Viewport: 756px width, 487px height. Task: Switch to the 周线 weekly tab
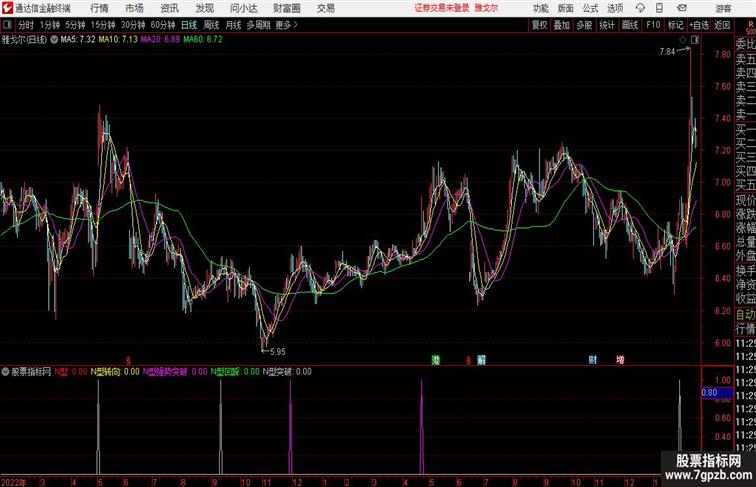click(x=211, y=25)
